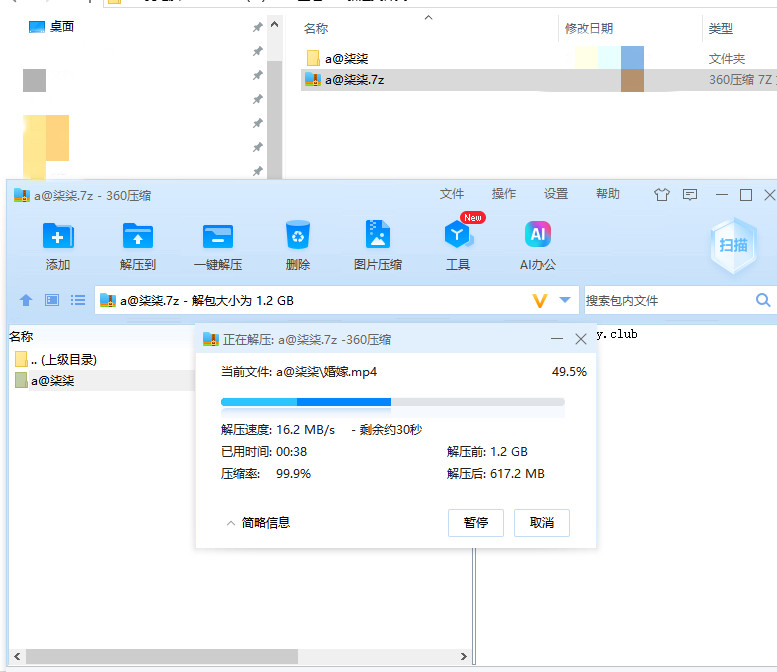
Task: Click the pin icon next to 桌面
Action: [258, 27]
